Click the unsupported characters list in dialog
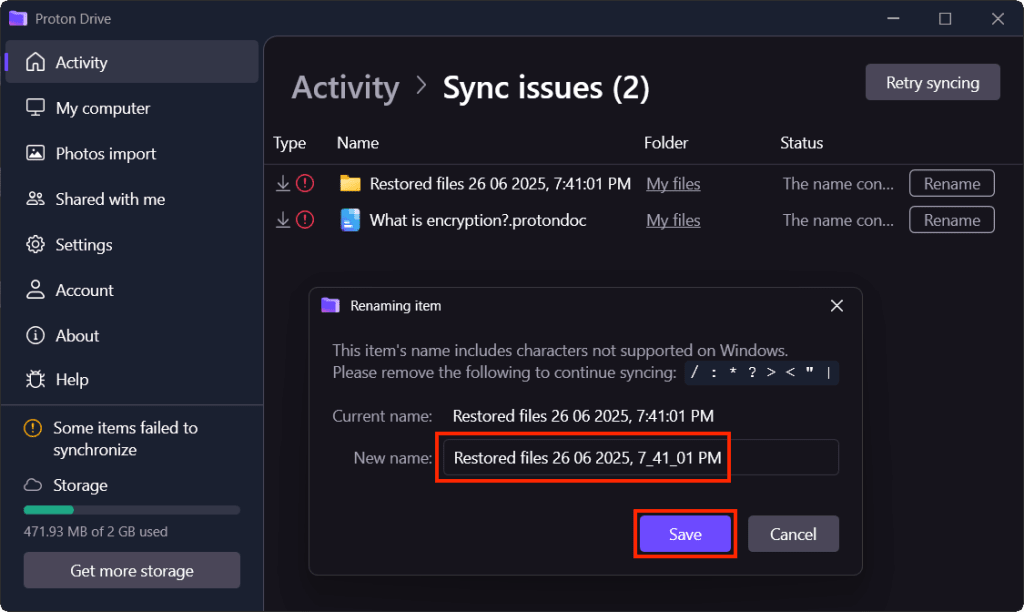 (x=761, y=372)
